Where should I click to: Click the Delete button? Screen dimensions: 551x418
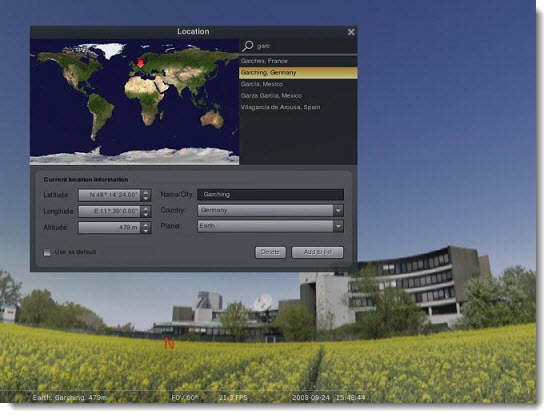click(270, 252)
